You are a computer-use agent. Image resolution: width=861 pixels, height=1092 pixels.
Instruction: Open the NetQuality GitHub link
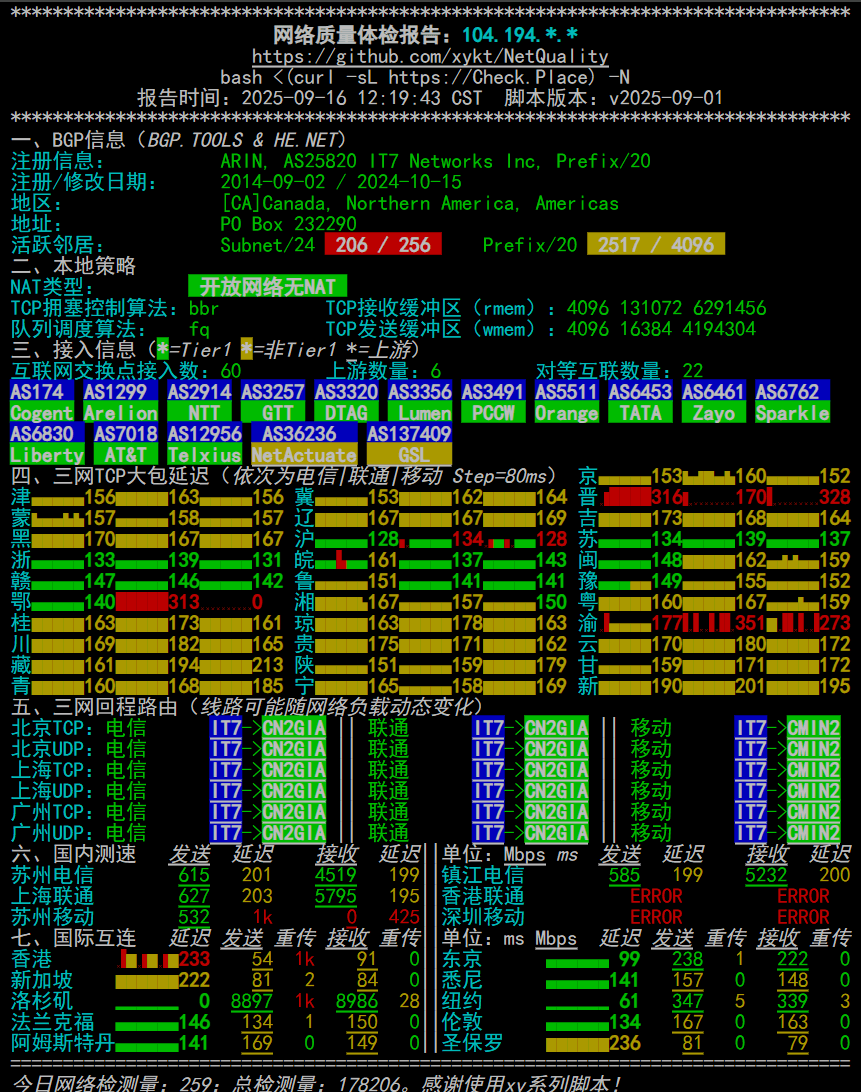pyautogui.click(x=430, y=55)
